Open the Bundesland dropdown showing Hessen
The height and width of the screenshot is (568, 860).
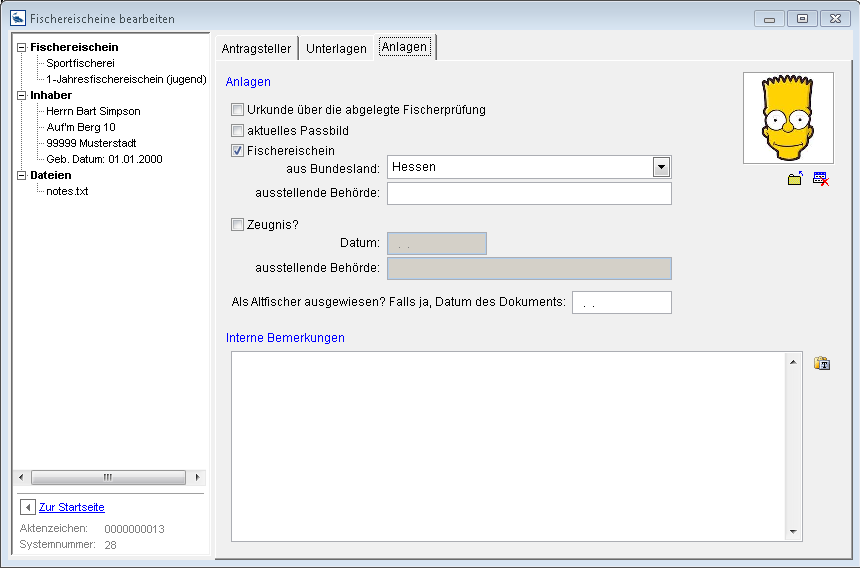pos(661,167)
